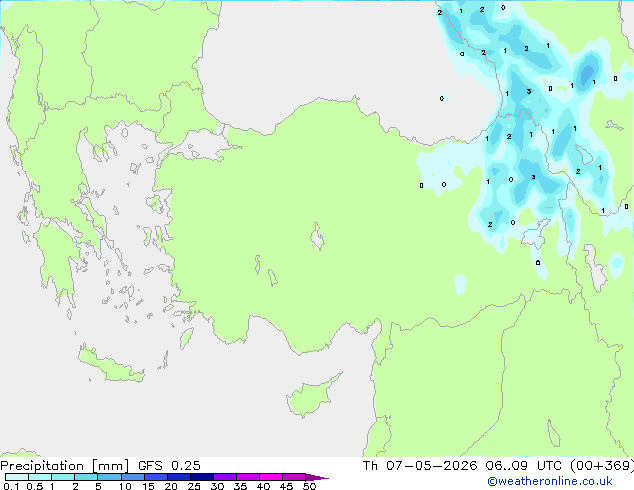Click the "25" legend scale label

194,486
